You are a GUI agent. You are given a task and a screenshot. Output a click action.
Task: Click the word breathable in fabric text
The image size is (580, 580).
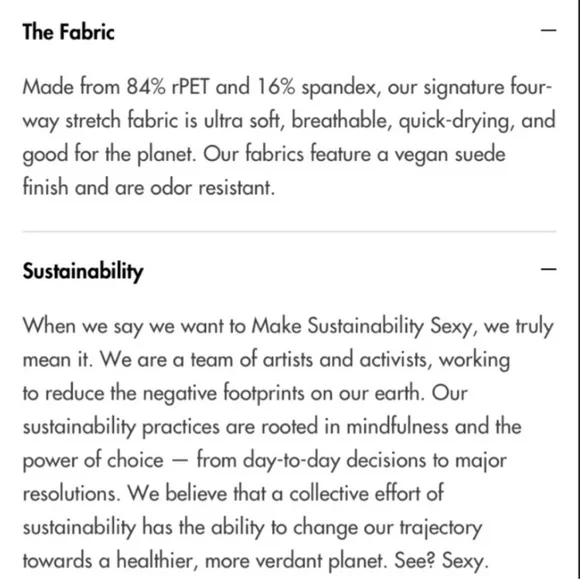(341, 121)
